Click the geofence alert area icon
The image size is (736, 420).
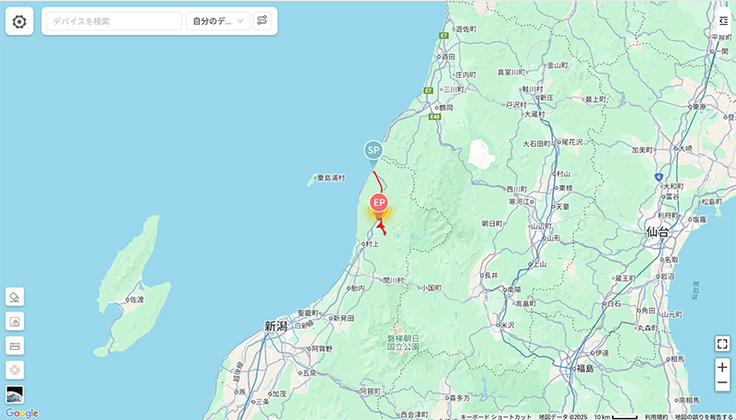tap(15, 321)
